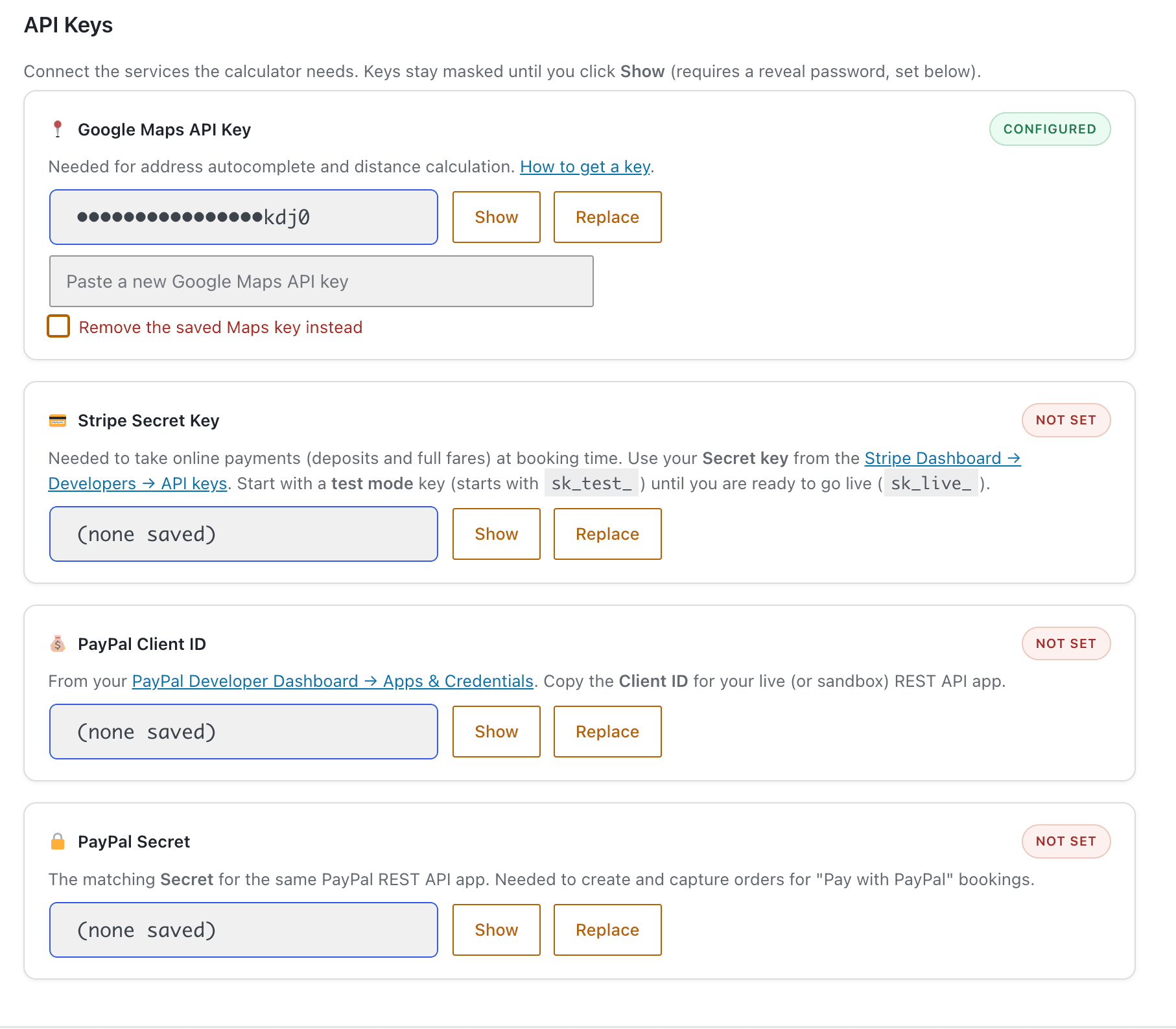Click the Remove the saved Maps key instead label
Image resolution: width=1176 pixels, height=1029 pixels.
click(220, 327)
